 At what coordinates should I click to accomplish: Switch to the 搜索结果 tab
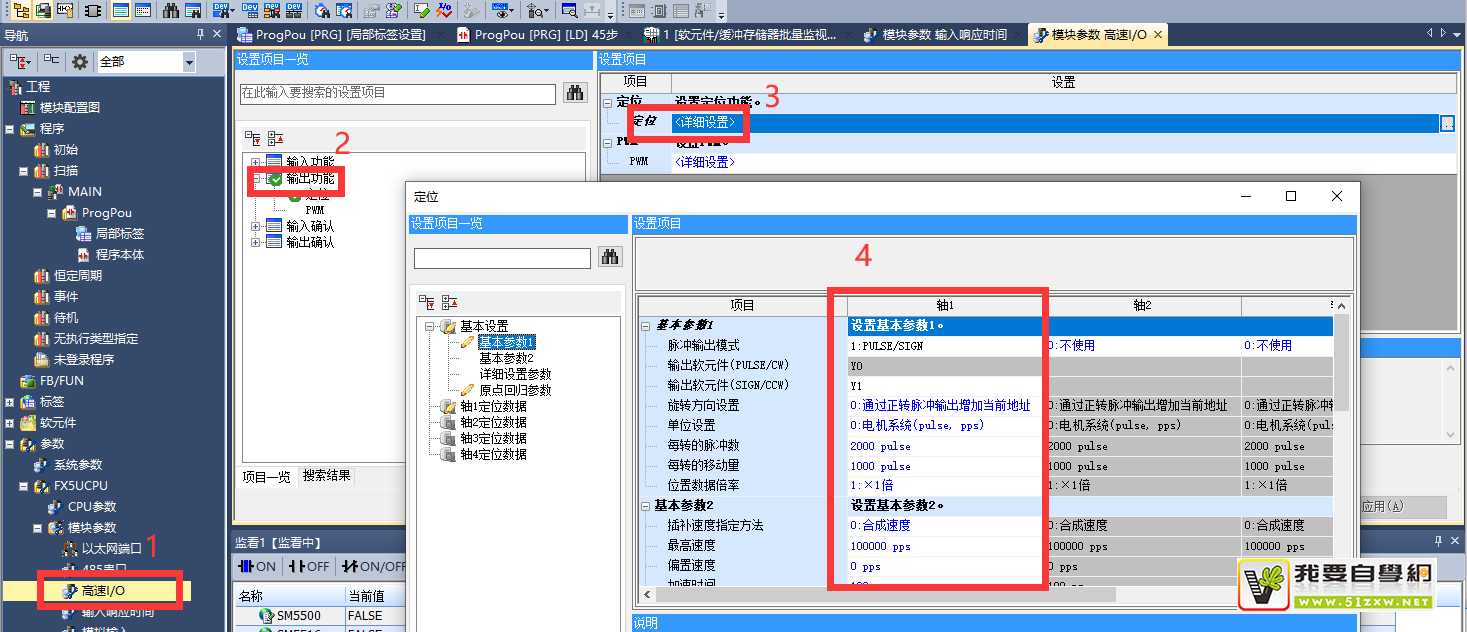[x=326, y=476]
